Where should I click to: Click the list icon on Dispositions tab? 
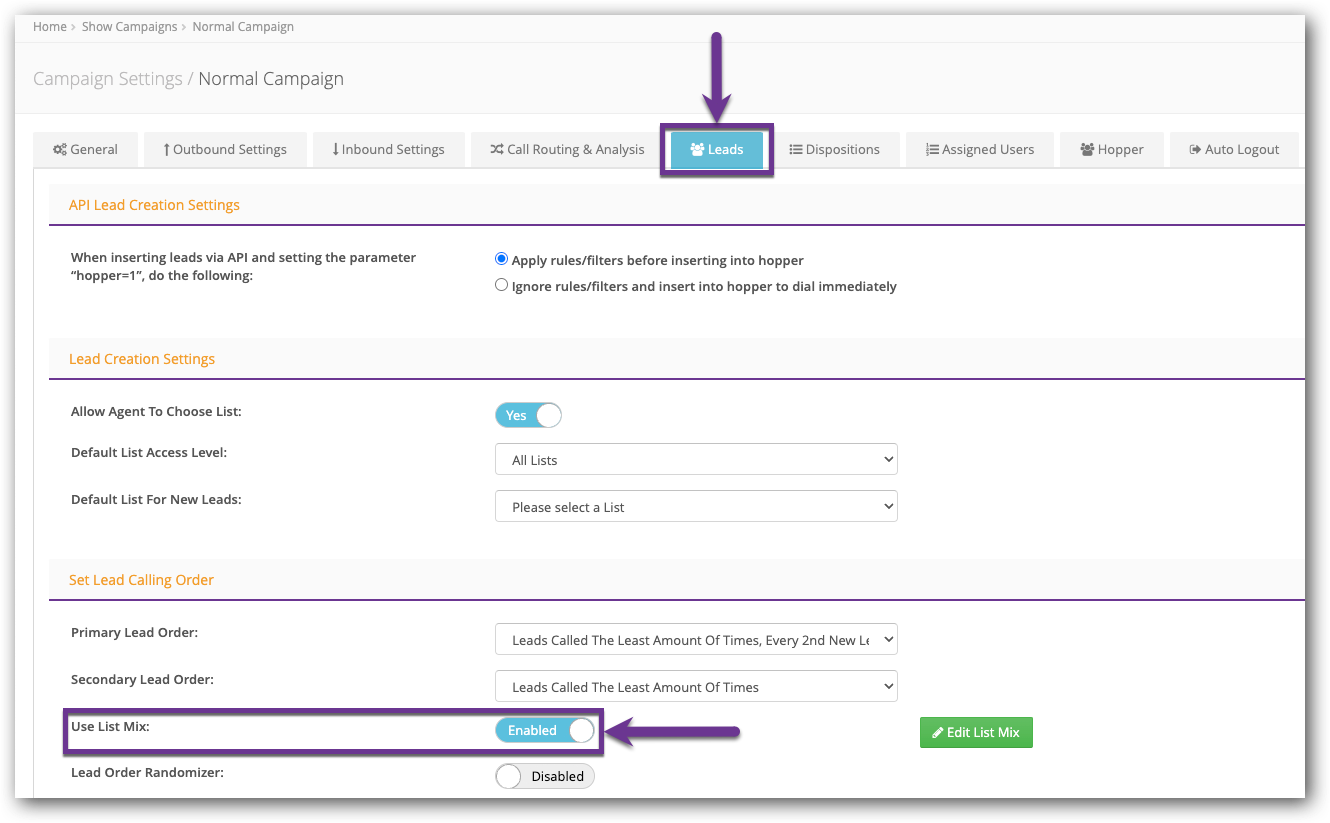796,149
